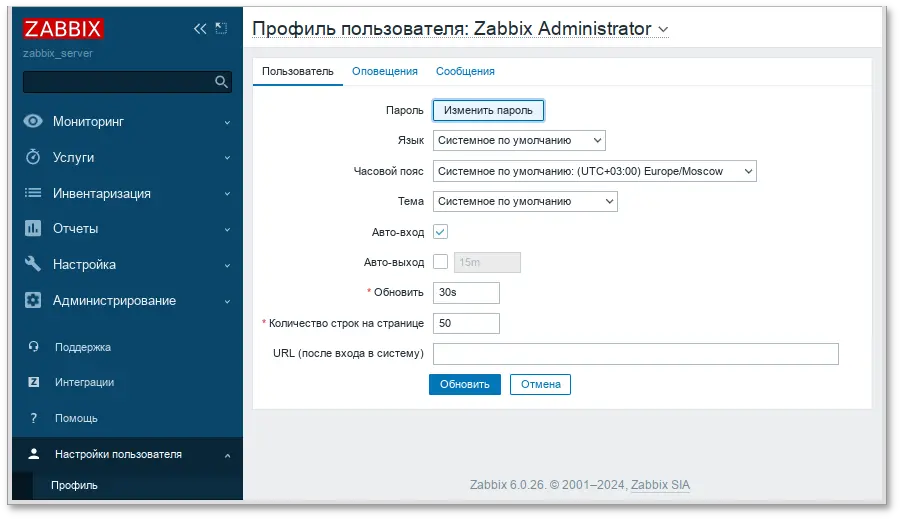Viewport: 900px width, 519px height.
Task: Enable the Авто-выход checkbox
Action: 440,262
